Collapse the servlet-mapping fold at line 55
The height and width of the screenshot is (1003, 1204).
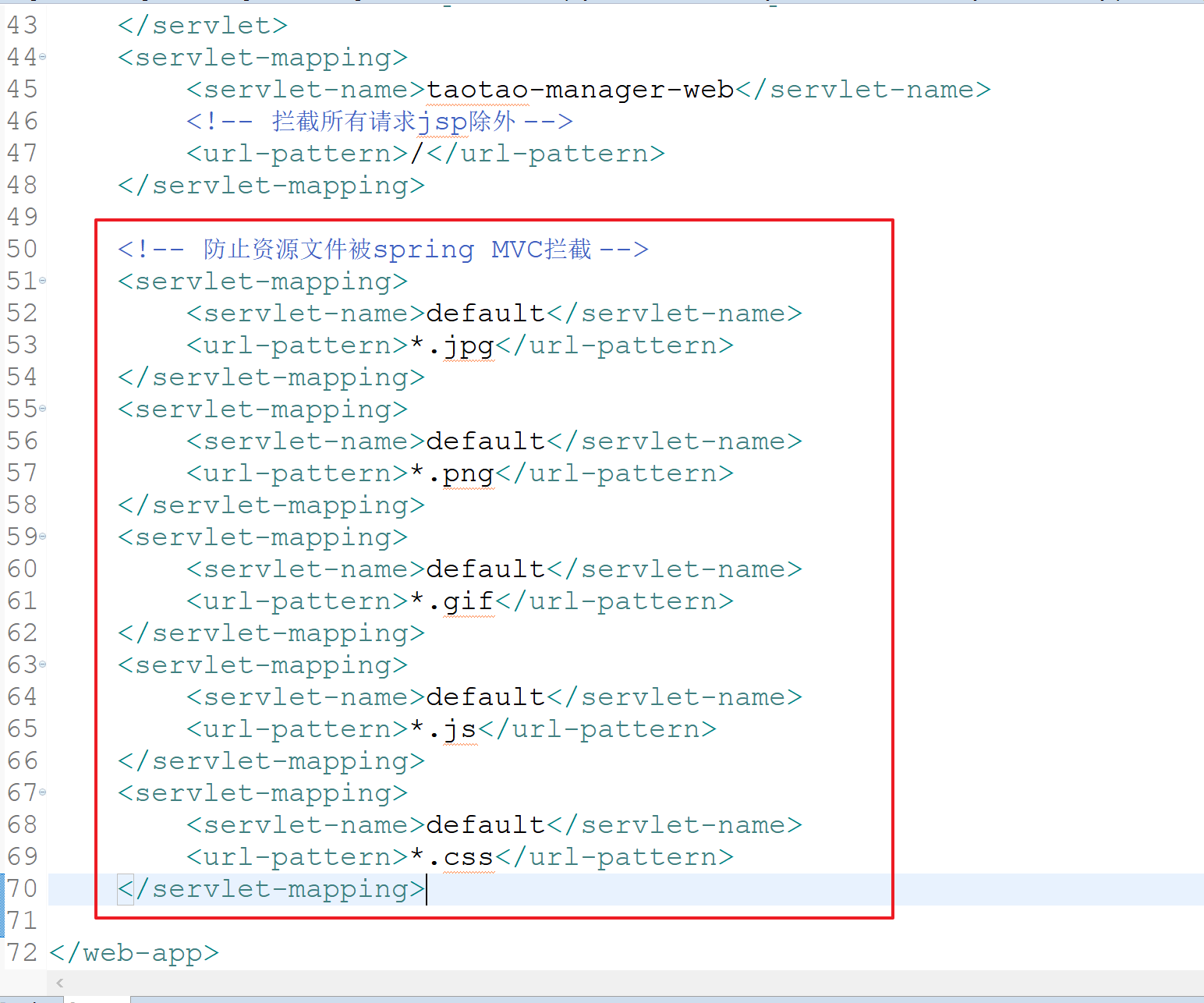pyautogui.click(x=43, y=409)
